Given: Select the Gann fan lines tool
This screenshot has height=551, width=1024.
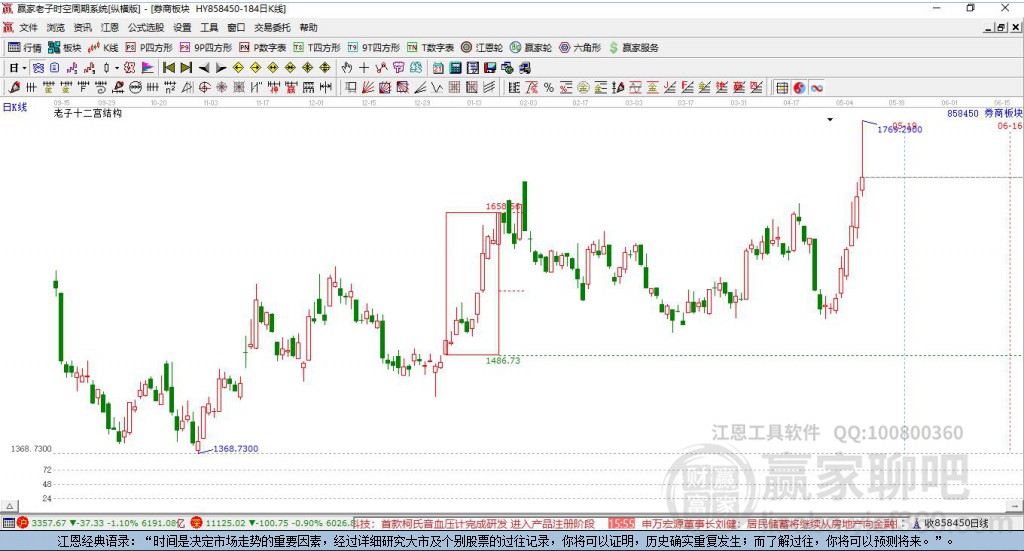Looking at the screenshot, I should [x=368, y=87].
